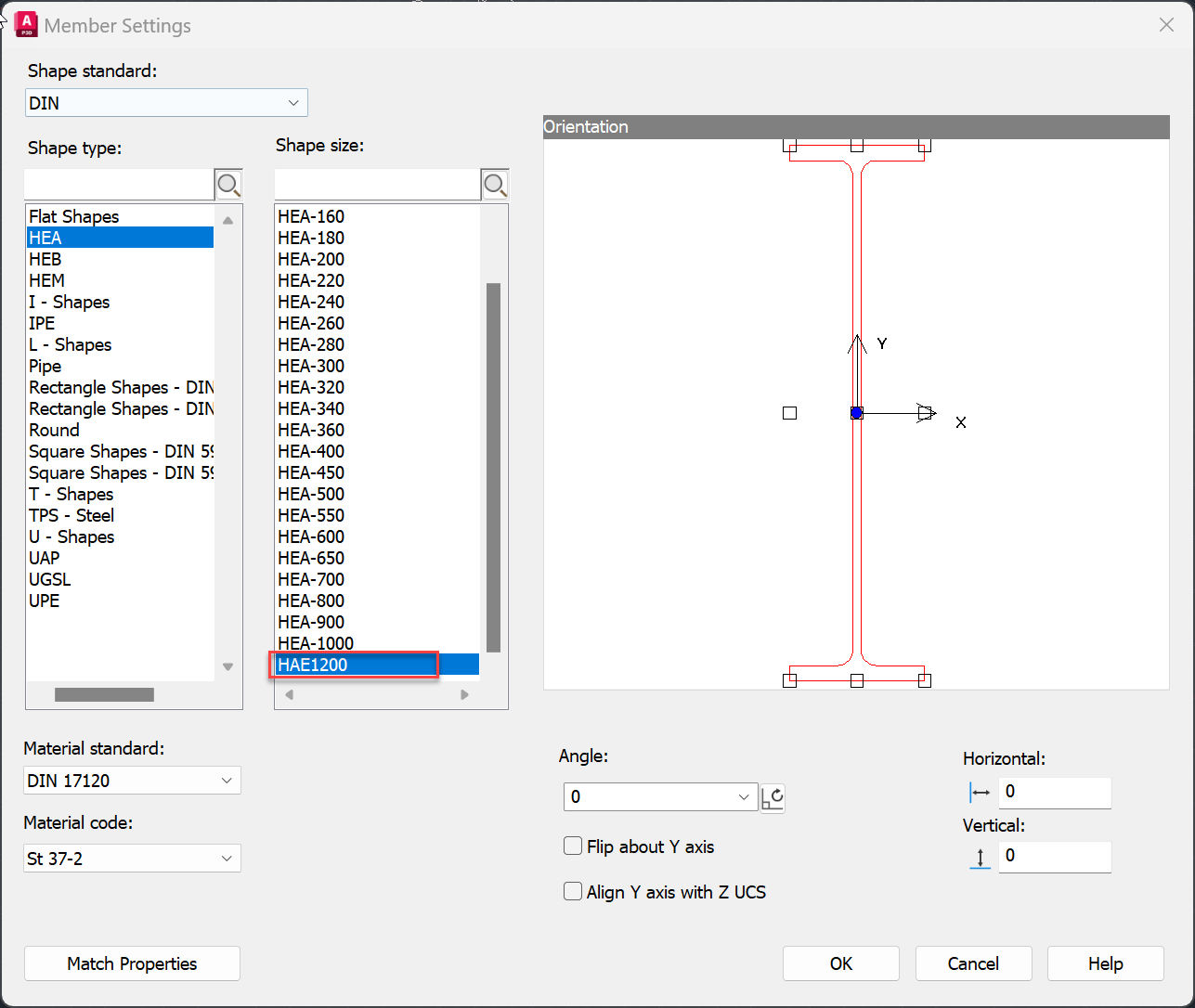Select the middle-left grip in Orientation preview
This screenshot has height=1008, width=1195.
pyautogui.click(x=790, y=413)
